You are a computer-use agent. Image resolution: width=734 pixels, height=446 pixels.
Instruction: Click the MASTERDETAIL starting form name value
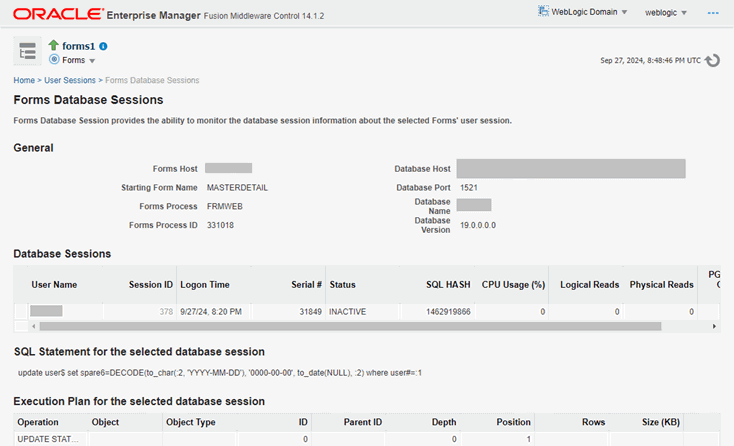click(237, 188)
